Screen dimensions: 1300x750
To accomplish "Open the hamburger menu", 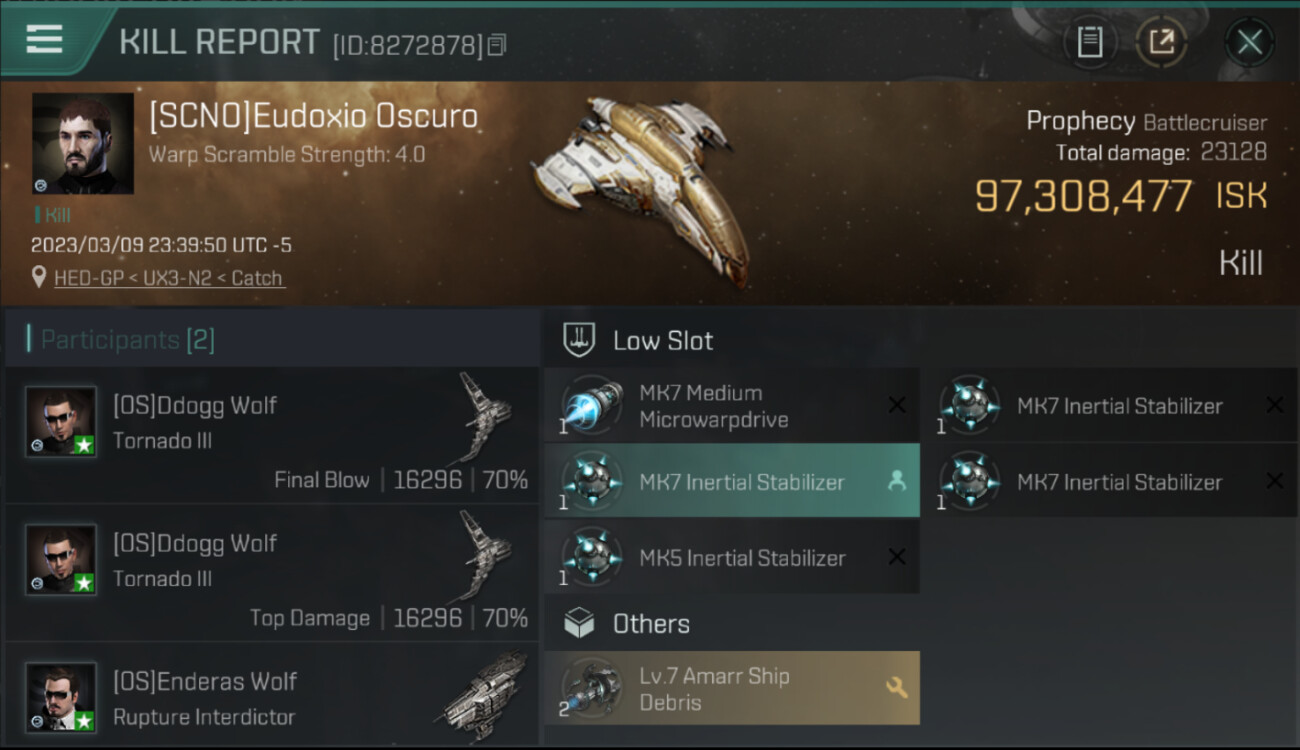I will pyautogui.click(x=45, y=40).
